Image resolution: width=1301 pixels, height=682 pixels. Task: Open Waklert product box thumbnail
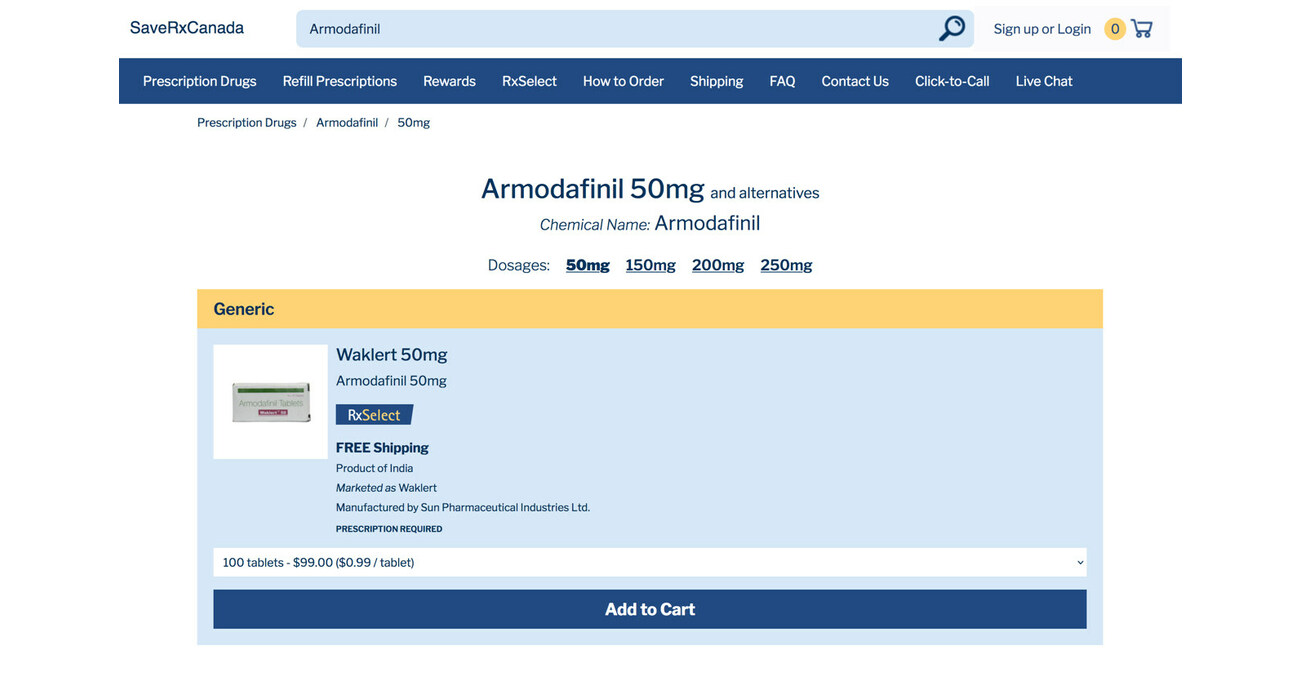(x=270, y=402)
